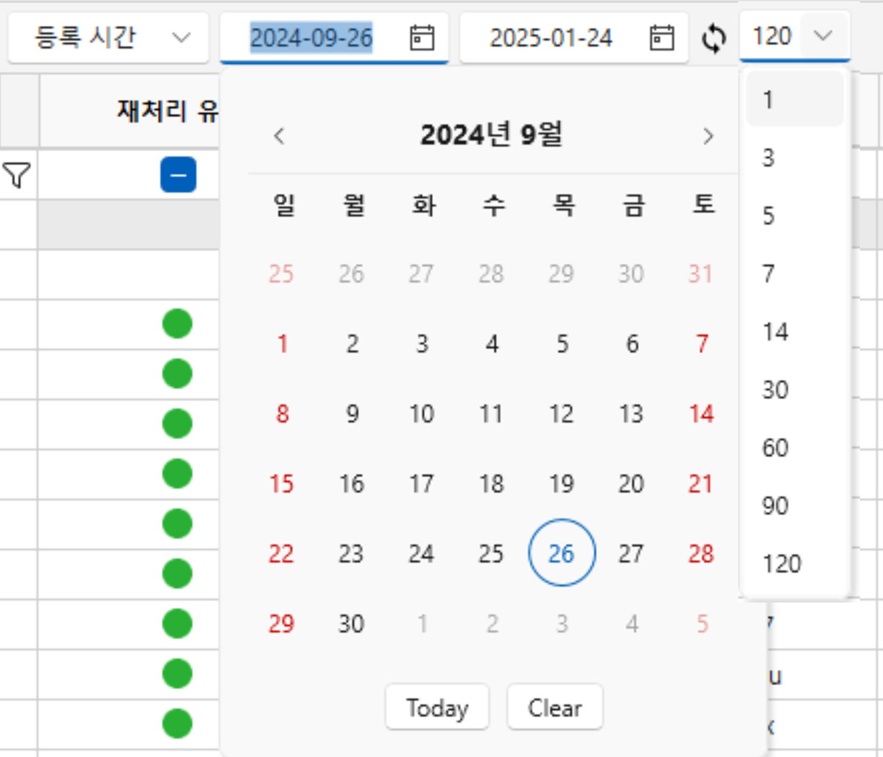Screen dimensions: 883x757
Task: Pick September 15 in the calendar
Action: (x=282, y=484)
